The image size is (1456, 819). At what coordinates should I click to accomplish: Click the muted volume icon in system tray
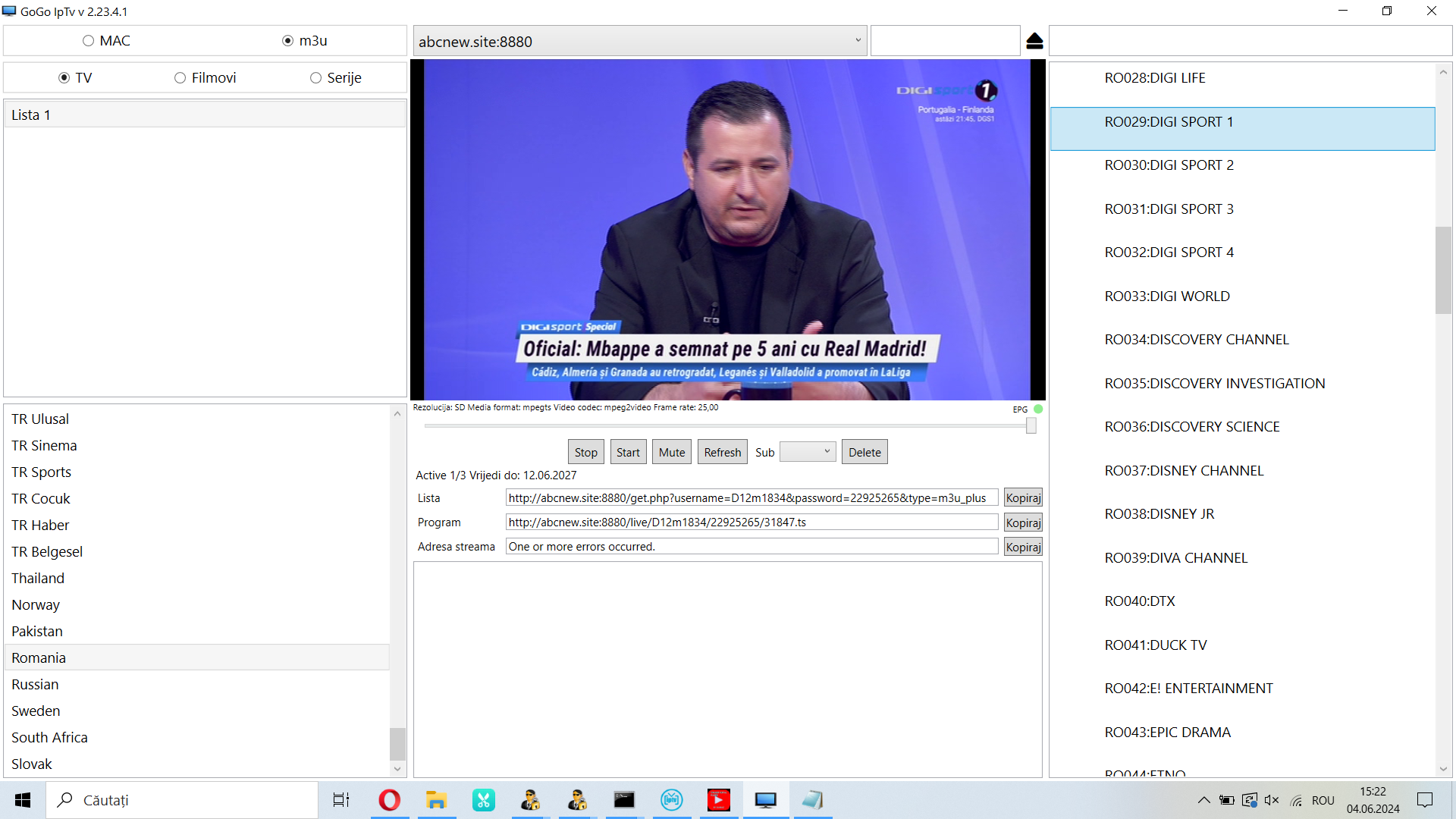pyautogui.click(x=1272, y=800)
